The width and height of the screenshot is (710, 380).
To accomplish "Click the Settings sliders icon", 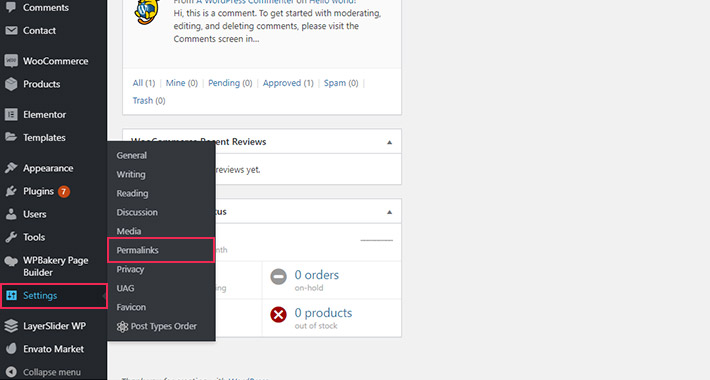I will [x=11, y=296].
